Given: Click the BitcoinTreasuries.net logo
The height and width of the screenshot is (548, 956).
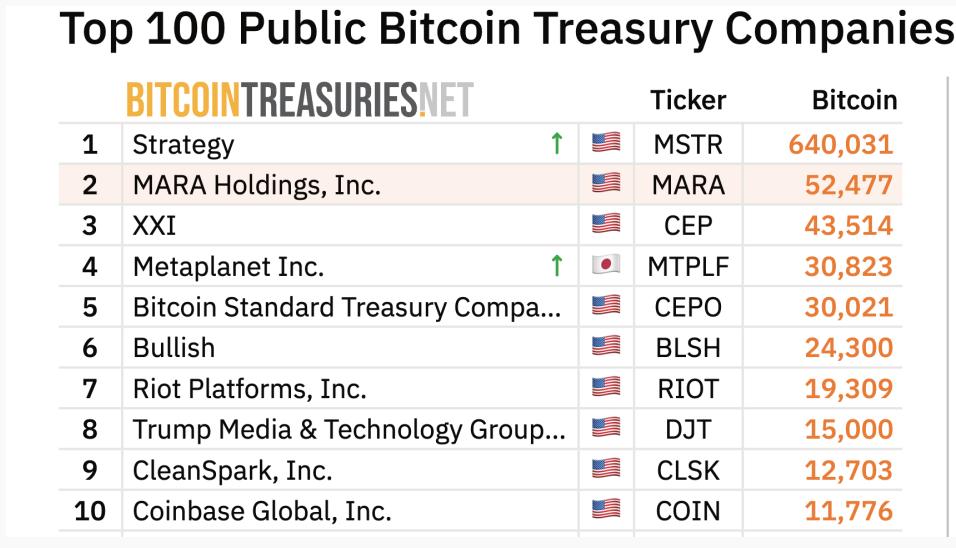Looking at the screenshot, I should pyautogui.click(x=299, y=100).
